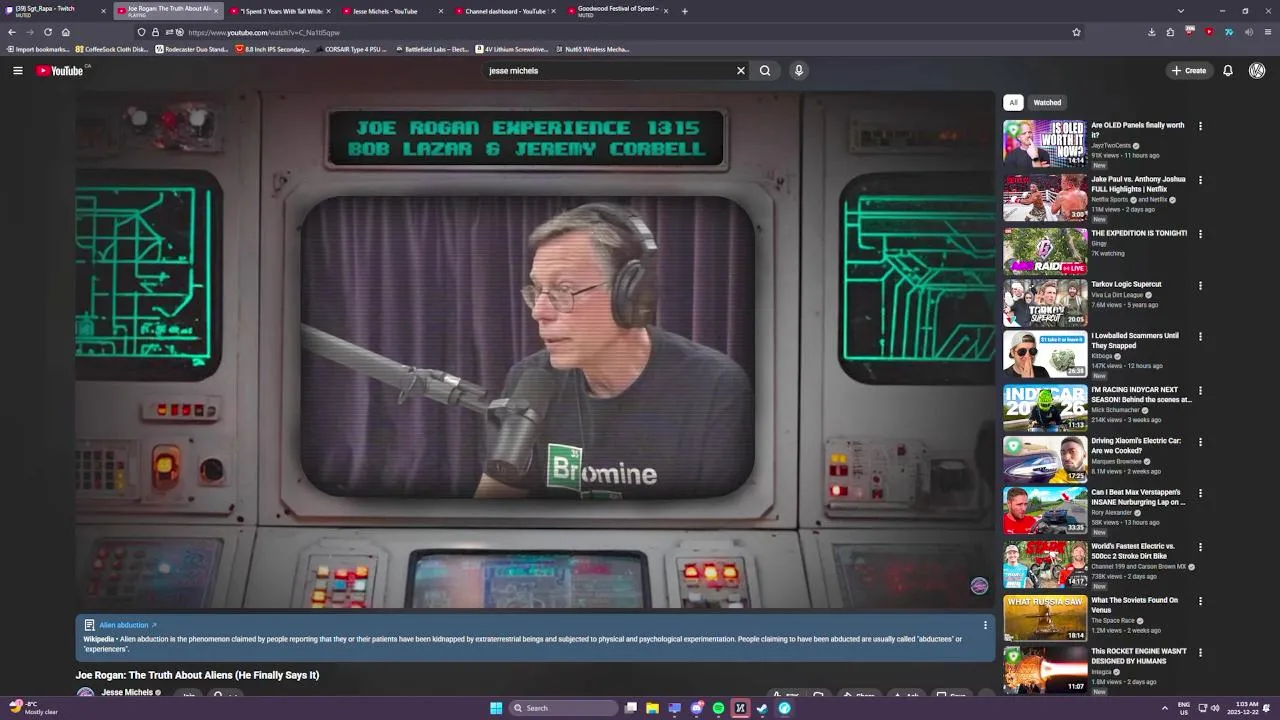Switch to 'I Spent 3 Years With Tall White' tab
1280x720 pixels.
tap(280, 11)
